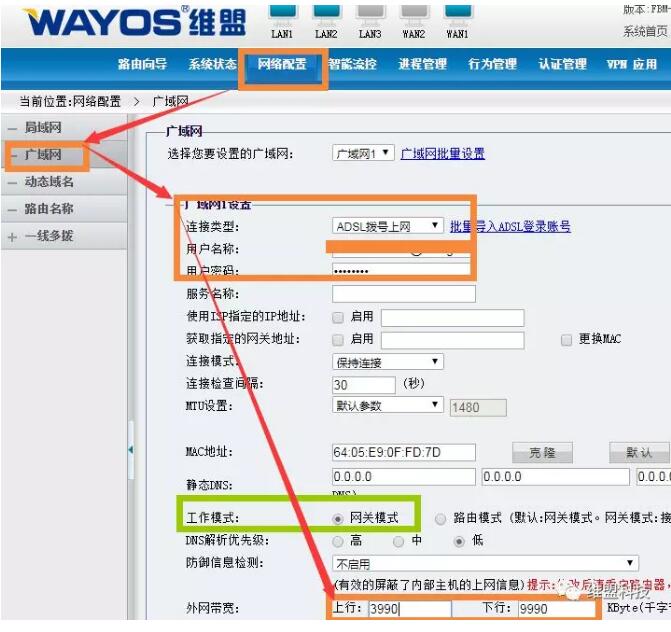
Task: Open the 智能流控 menu tab
Action: (352, 64)
